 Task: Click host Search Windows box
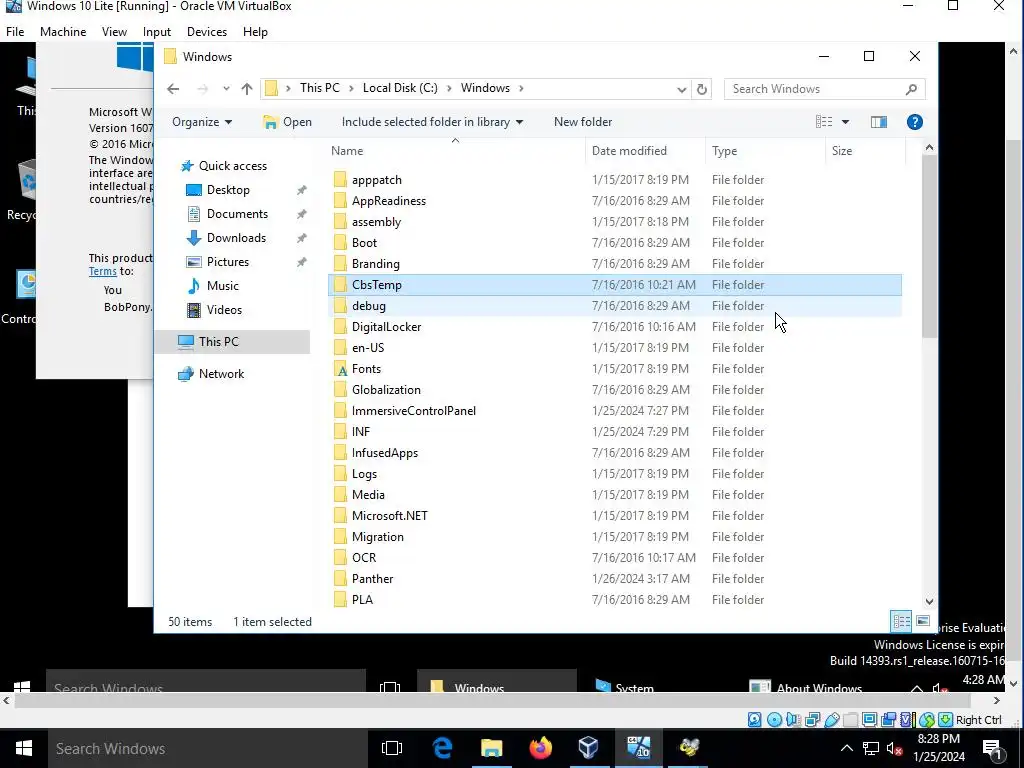206,748
